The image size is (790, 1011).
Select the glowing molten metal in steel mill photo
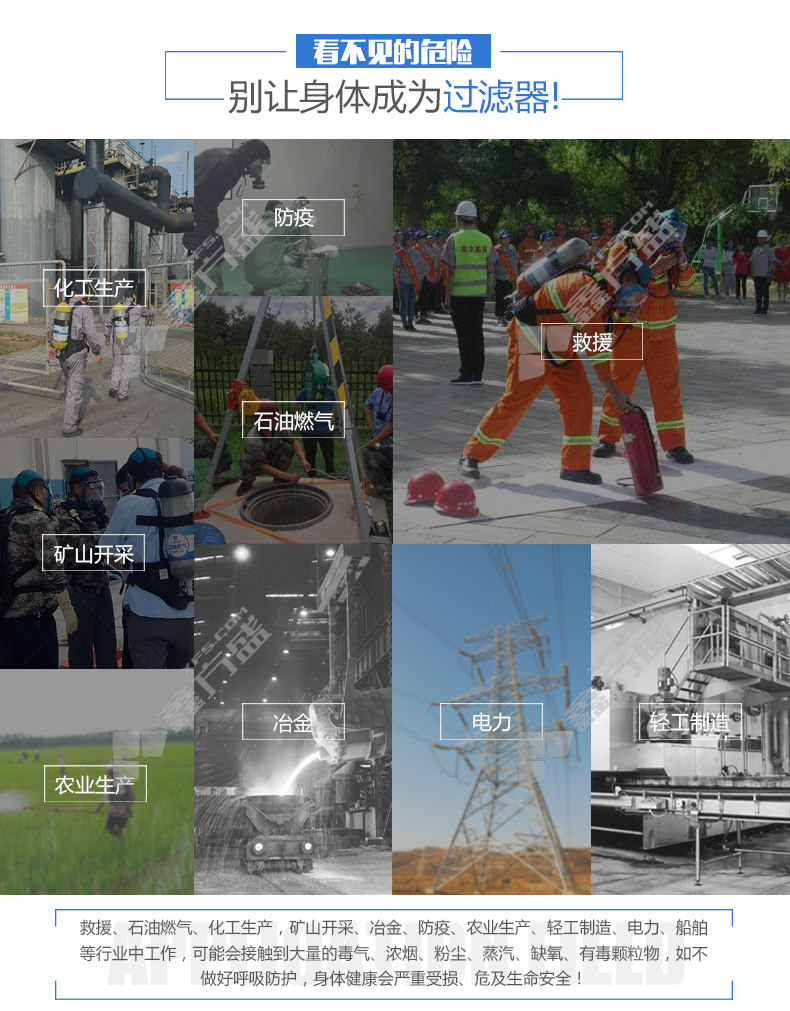pyautogui.click(x=298, y=775)
